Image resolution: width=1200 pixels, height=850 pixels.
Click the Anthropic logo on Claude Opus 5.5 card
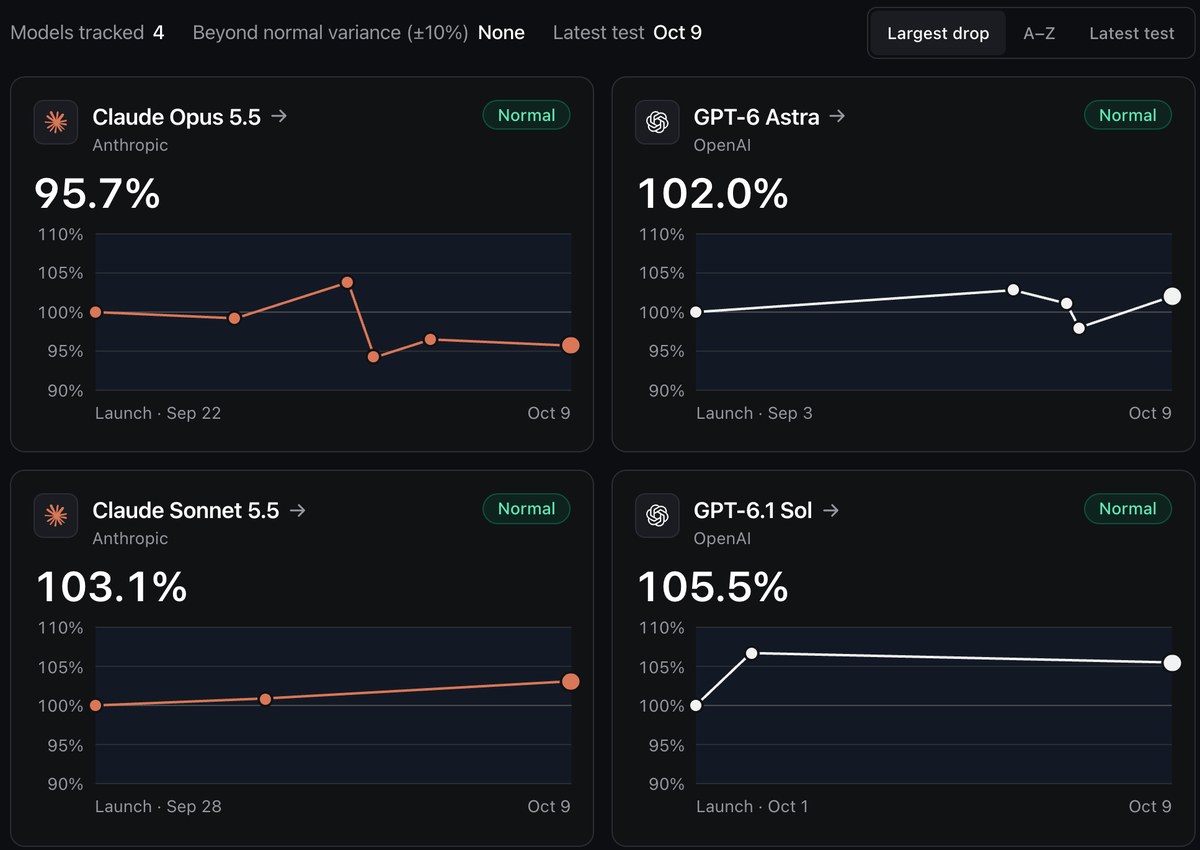56,123
